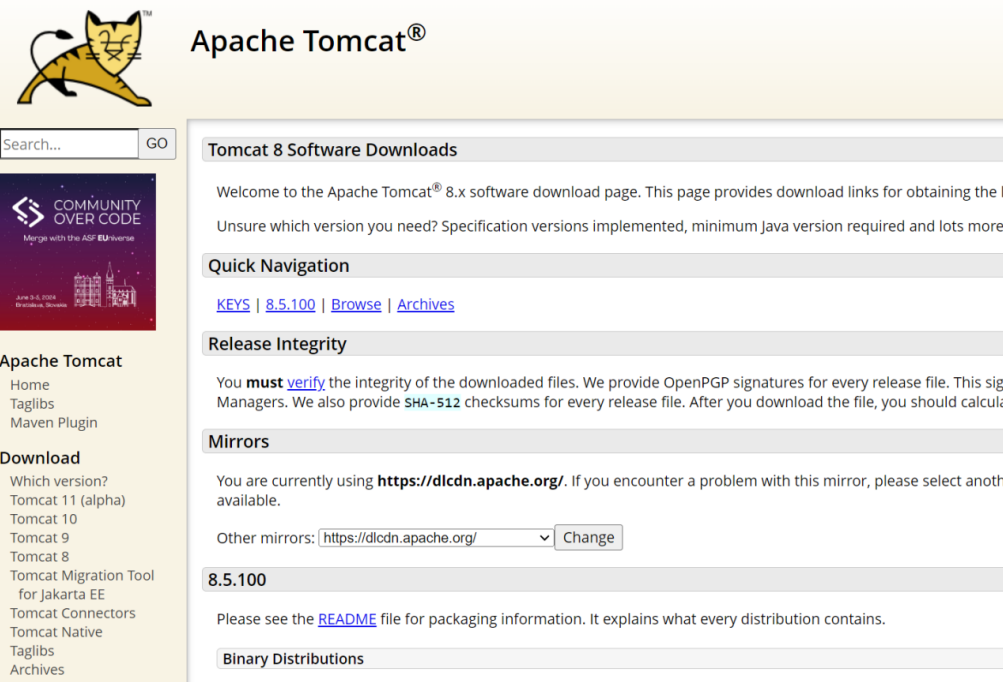Follow the verify integrity link

306,383
